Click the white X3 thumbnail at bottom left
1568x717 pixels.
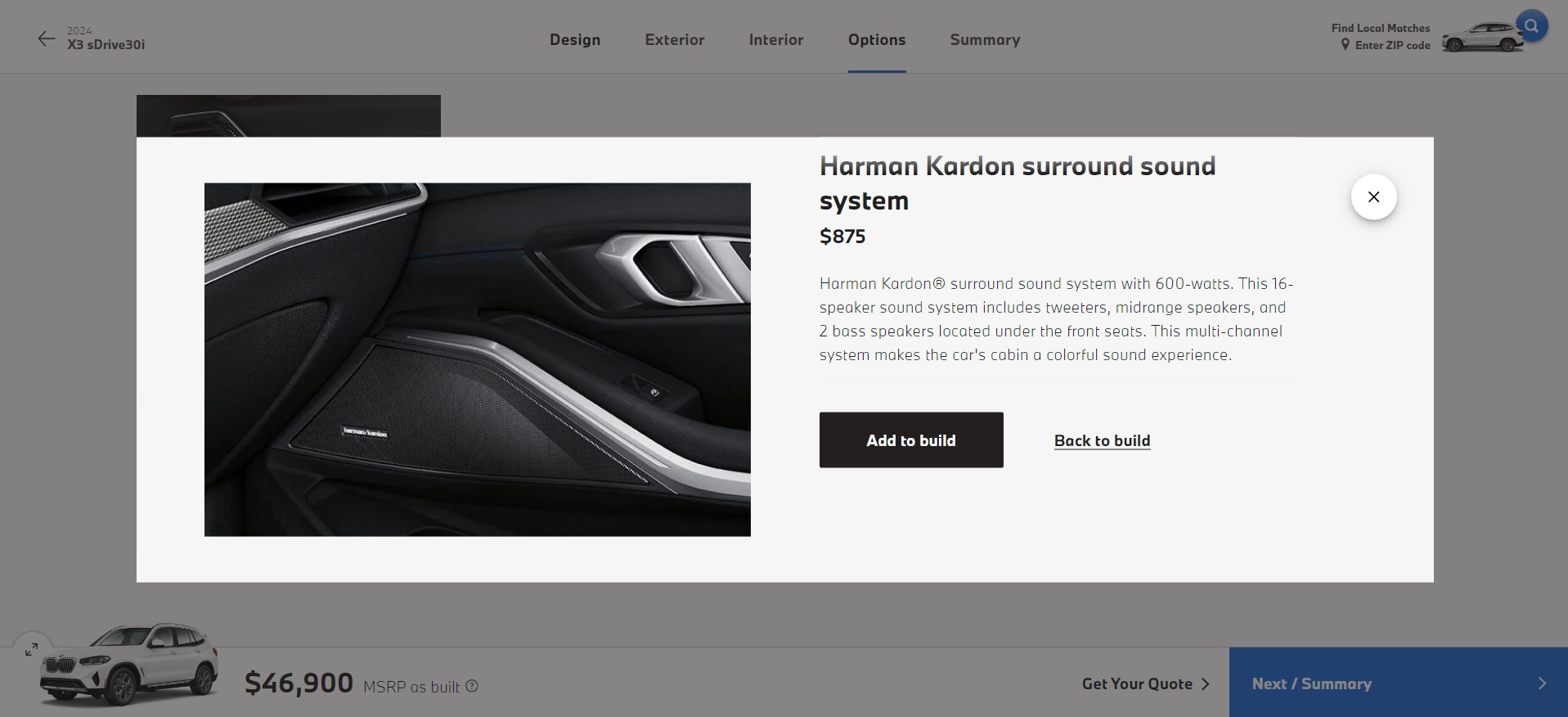(x=129, y=664)
